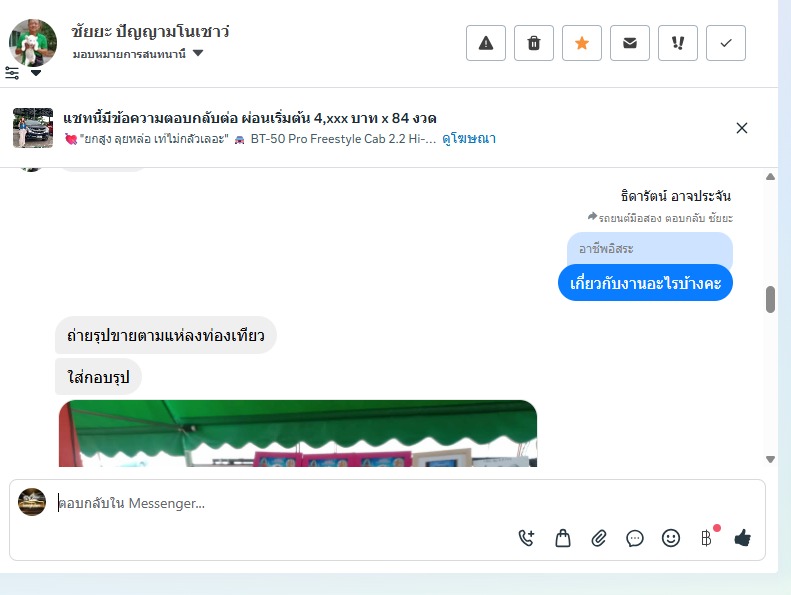Screen dimensions: 791x595
Task: Dismiss the ad reply banner
Action: (742, 128)
